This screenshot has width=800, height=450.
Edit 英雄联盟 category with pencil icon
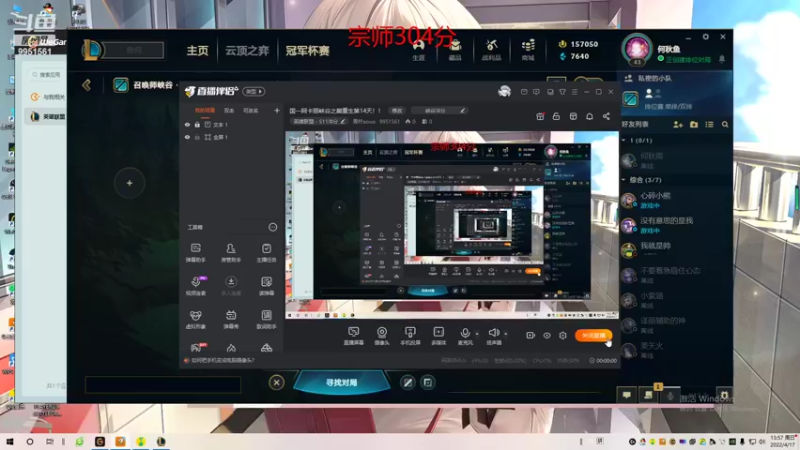click(x=343, y=121)
